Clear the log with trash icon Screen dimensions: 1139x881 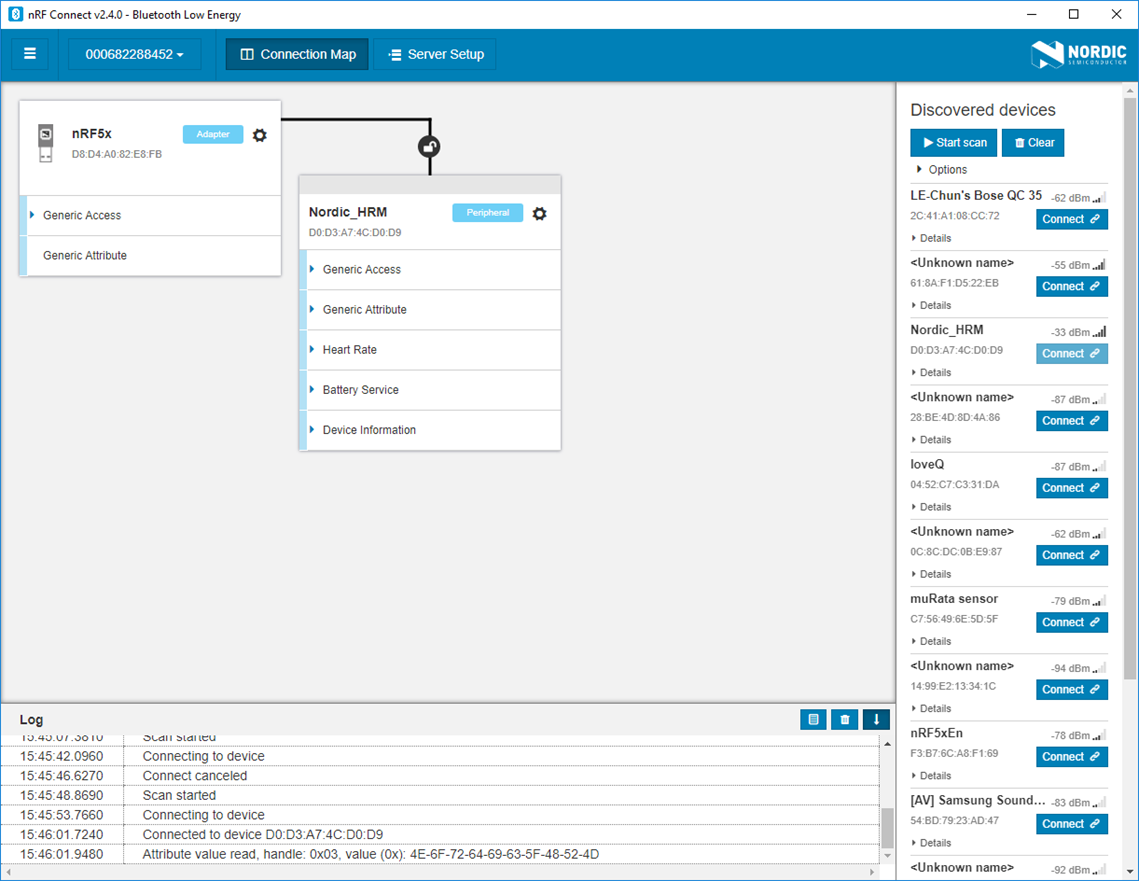pos(845,720)
